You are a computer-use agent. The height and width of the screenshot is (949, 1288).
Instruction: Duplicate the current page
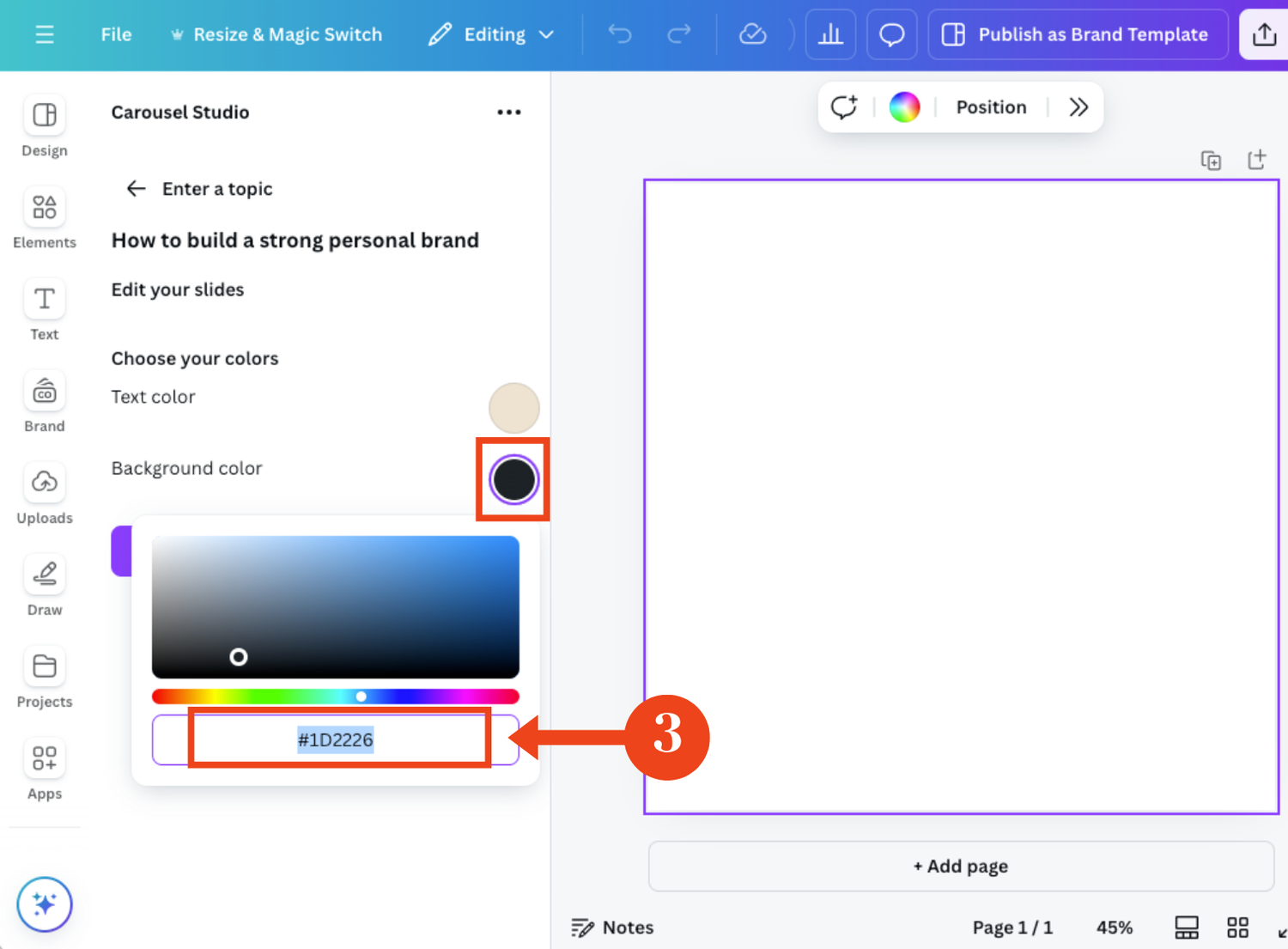(1211, 159)
